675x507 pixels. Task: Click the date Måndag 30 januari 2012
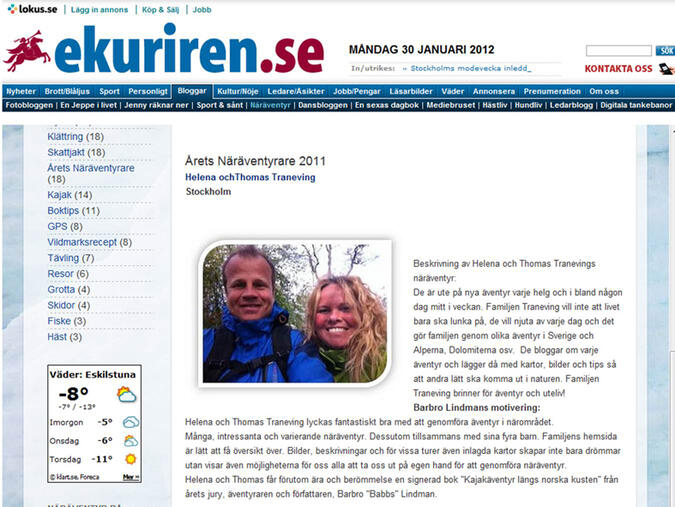click(x=421, y=49)
